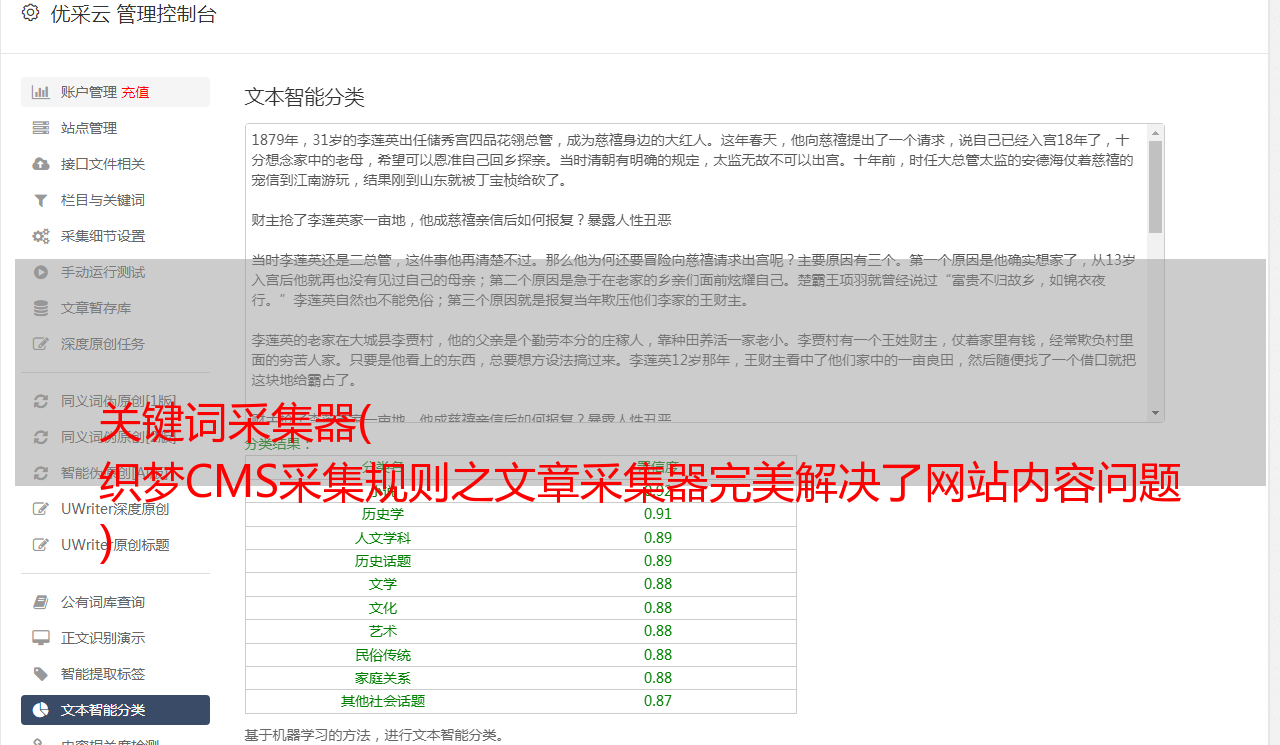Click the text area scrollbar up arrow
Image resolution: width=1280 pixels, height=745 pixels.
coord(1156,132)
